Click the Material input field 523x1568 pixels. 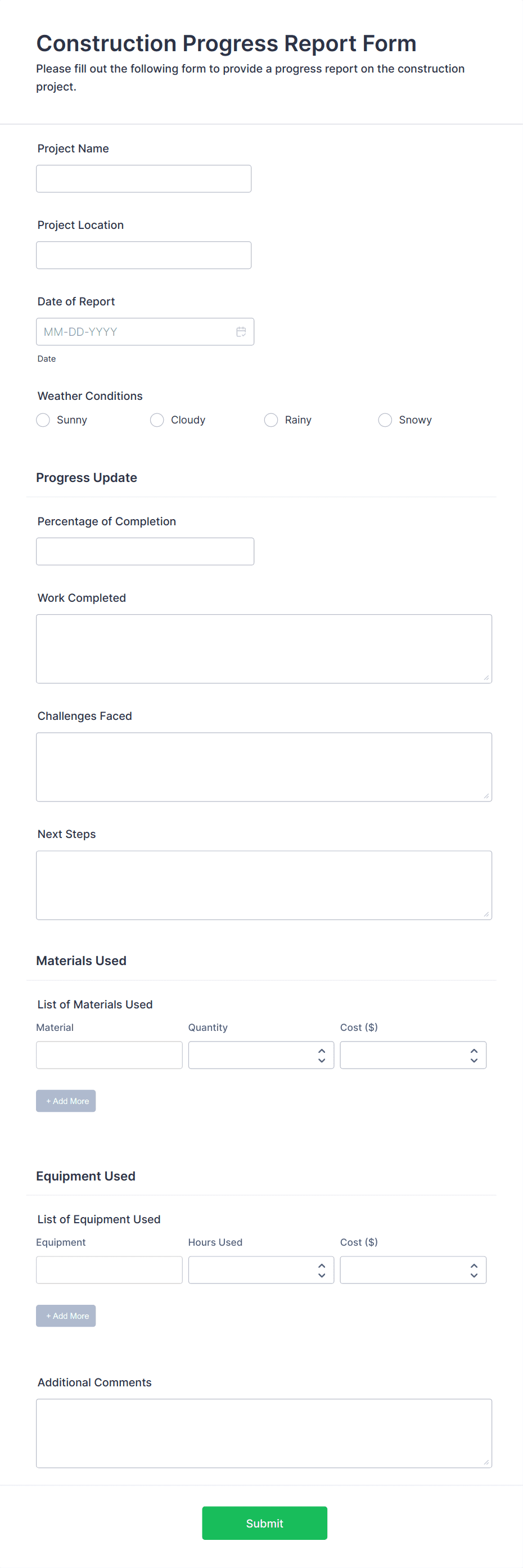pyautogui.click(x=109, y=1055)
